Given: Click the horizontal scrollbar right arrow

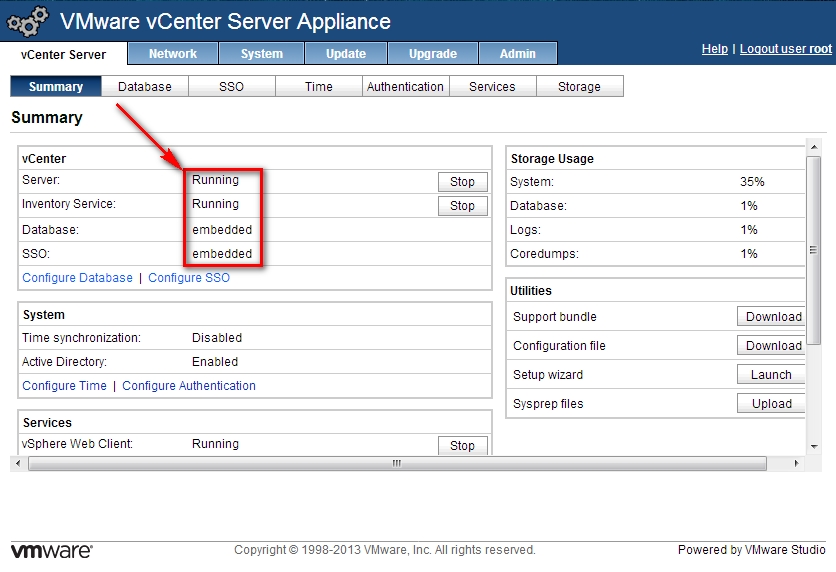Looking at the screenshot, I should [x=797, y=463].
